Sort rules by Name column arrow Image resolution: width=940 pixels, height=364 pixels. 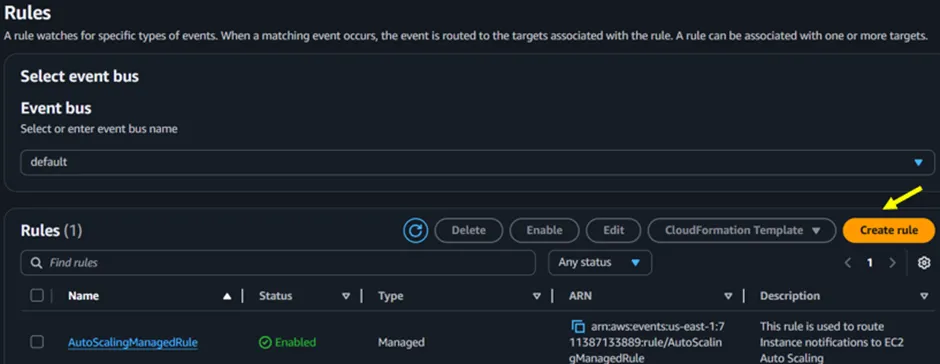[227, 296]
